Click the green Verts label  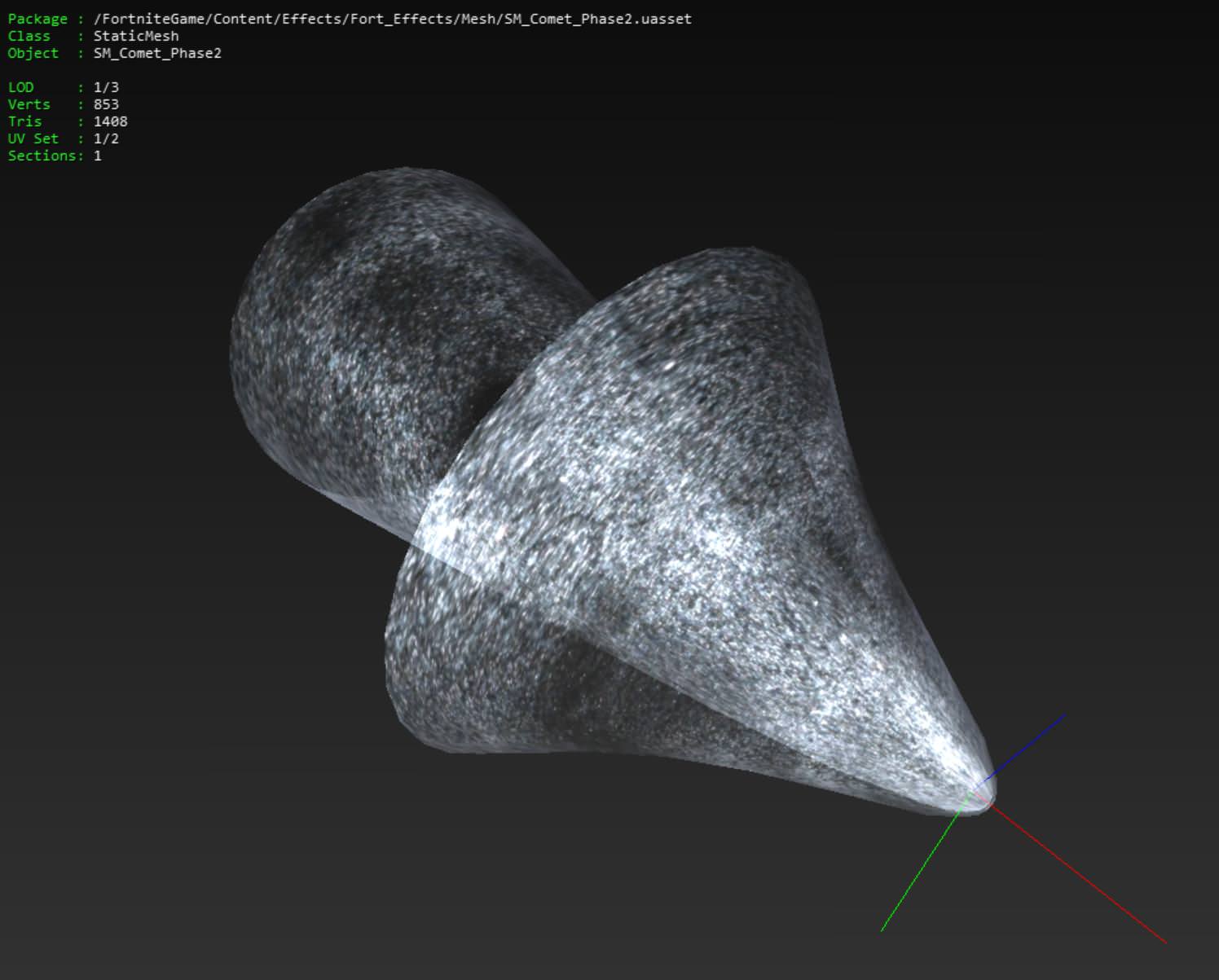coord(29,104)
